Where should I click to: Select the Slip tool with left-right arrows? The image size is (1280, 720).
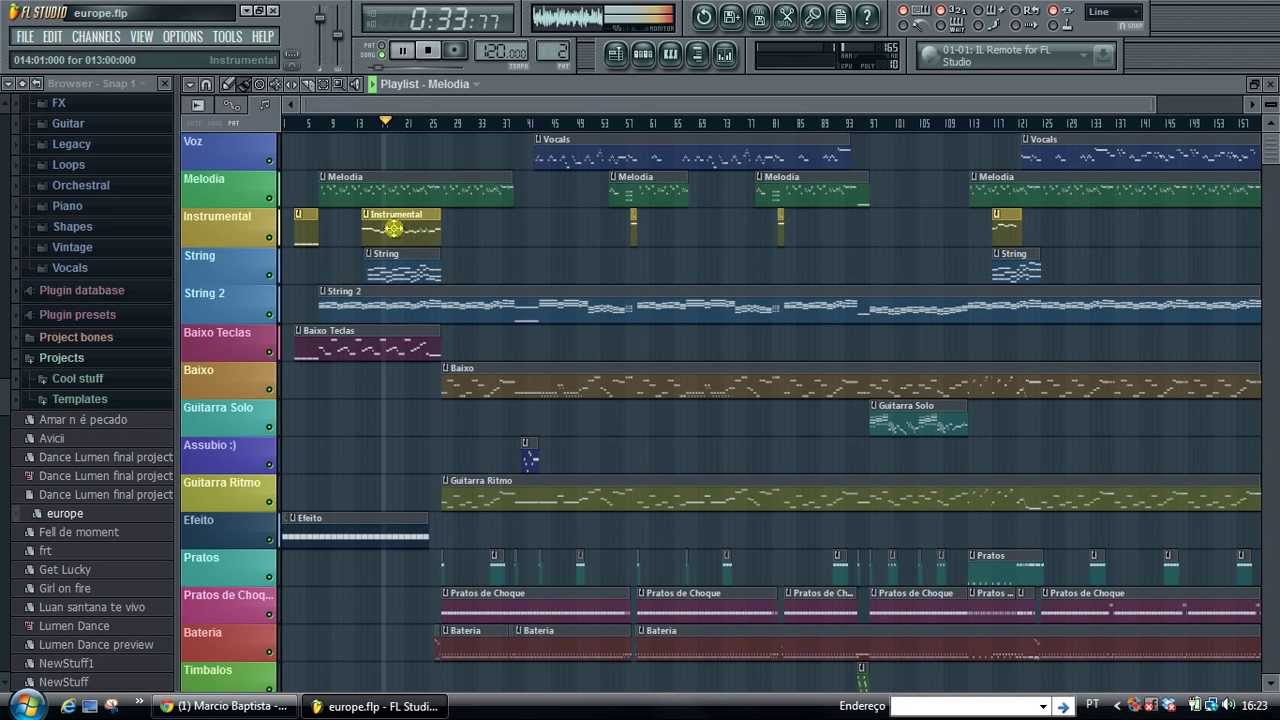[291, 85]
